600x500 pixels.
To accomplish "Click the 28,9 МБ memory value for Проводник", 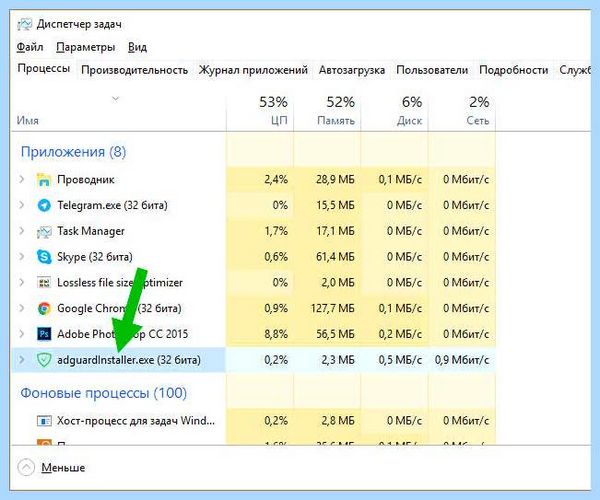I will (x=335, y=179).
